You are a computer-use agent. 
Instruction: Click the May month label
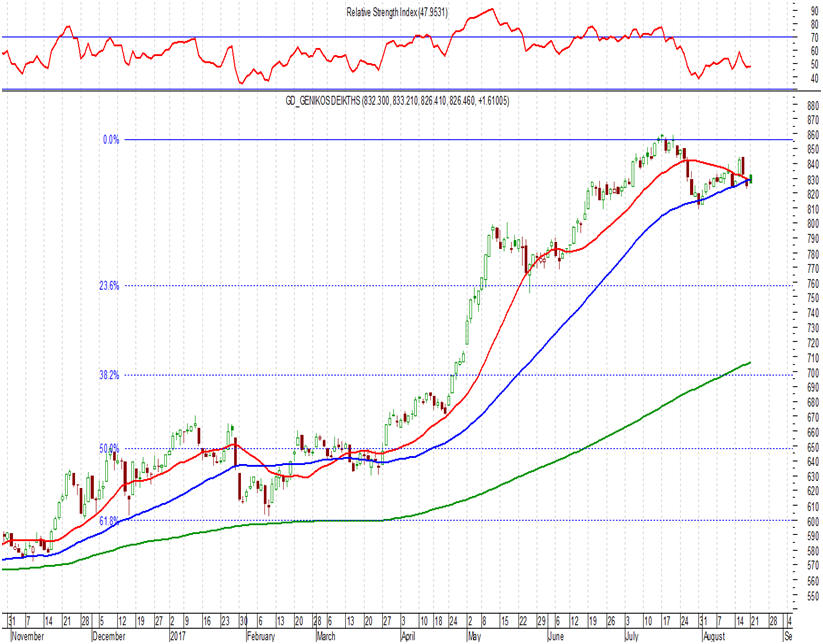tap(474, 636)
